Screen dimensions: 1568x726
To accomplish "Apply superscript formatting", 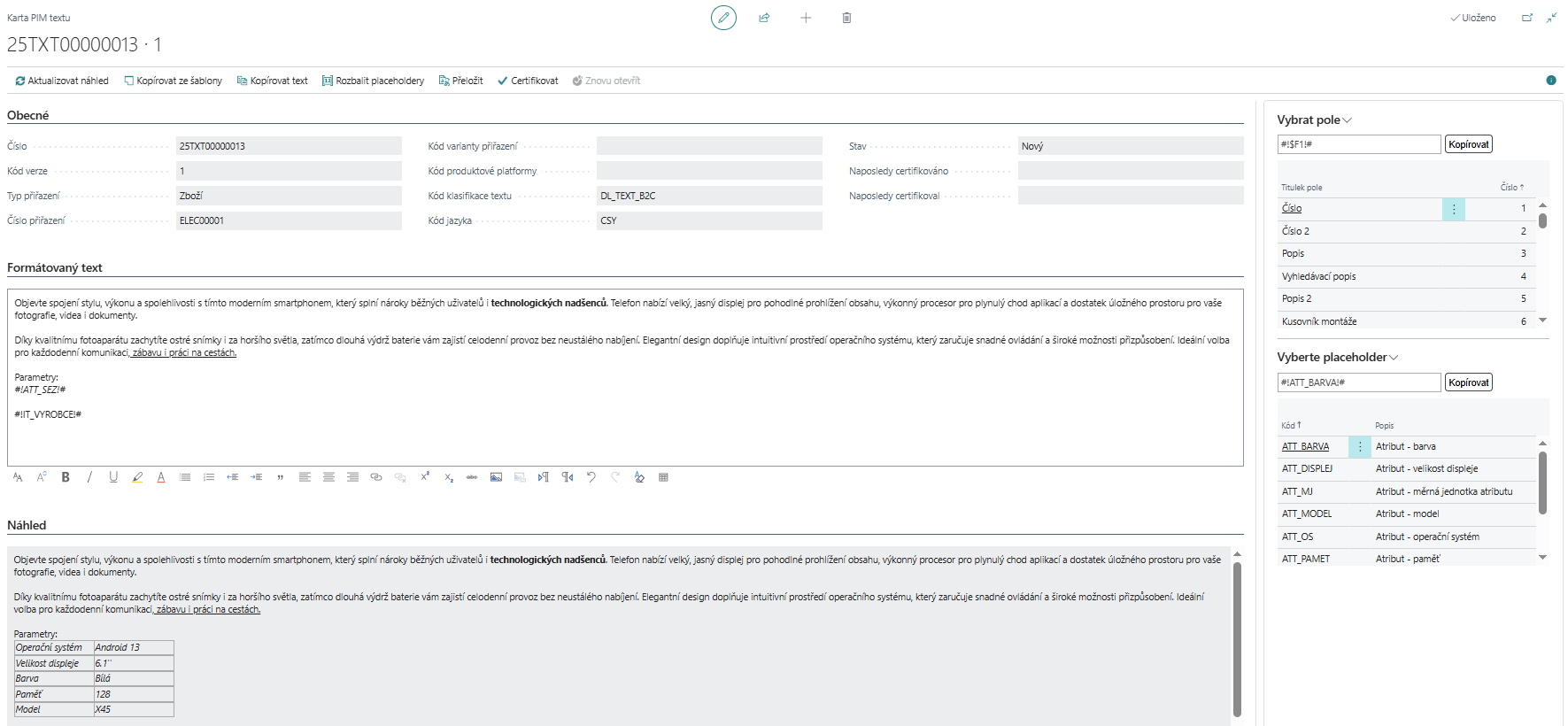I will (425, 476).
